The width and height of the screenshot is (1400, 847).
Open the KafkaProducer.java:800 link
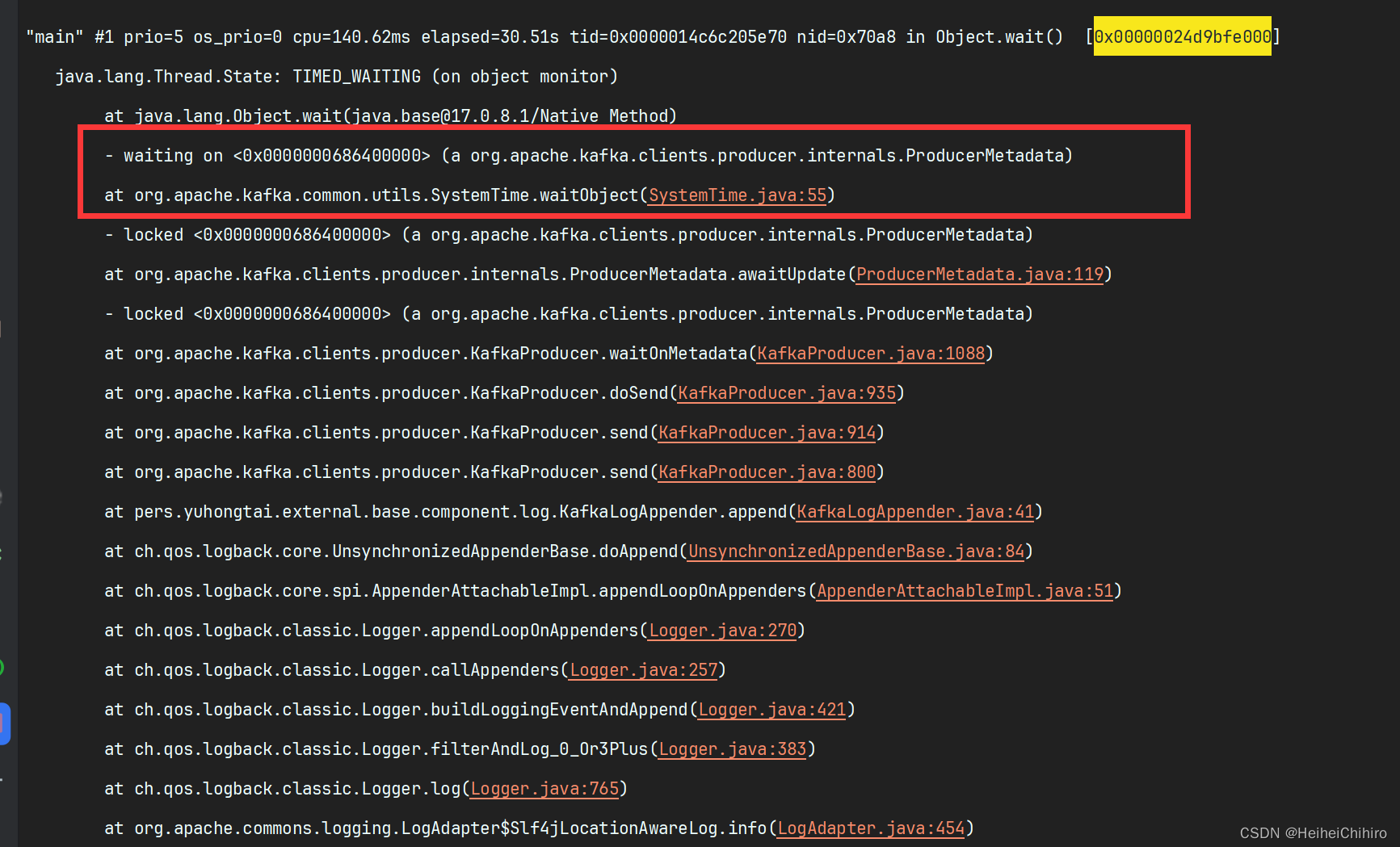[x=767, y=472]
